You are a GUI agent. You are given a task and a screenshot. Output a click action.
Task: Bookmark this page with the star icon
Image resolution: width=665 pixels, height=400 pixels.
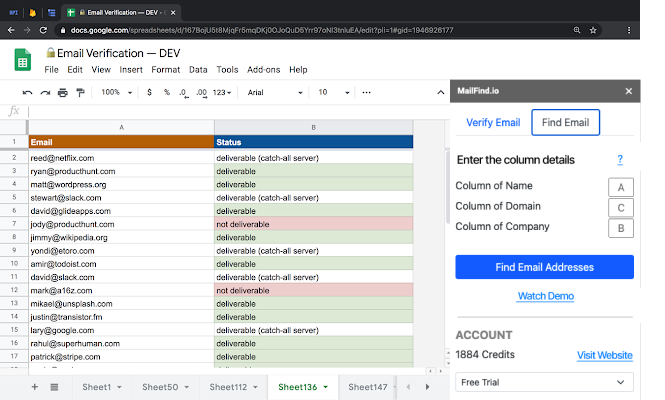(593, 30)
